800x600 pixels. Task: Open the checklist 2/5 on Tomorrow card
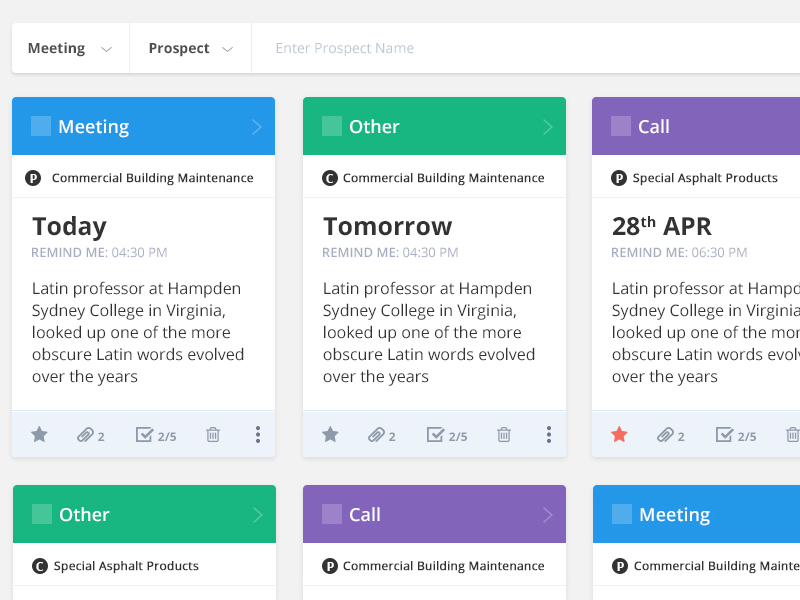[x=446, y=435]
